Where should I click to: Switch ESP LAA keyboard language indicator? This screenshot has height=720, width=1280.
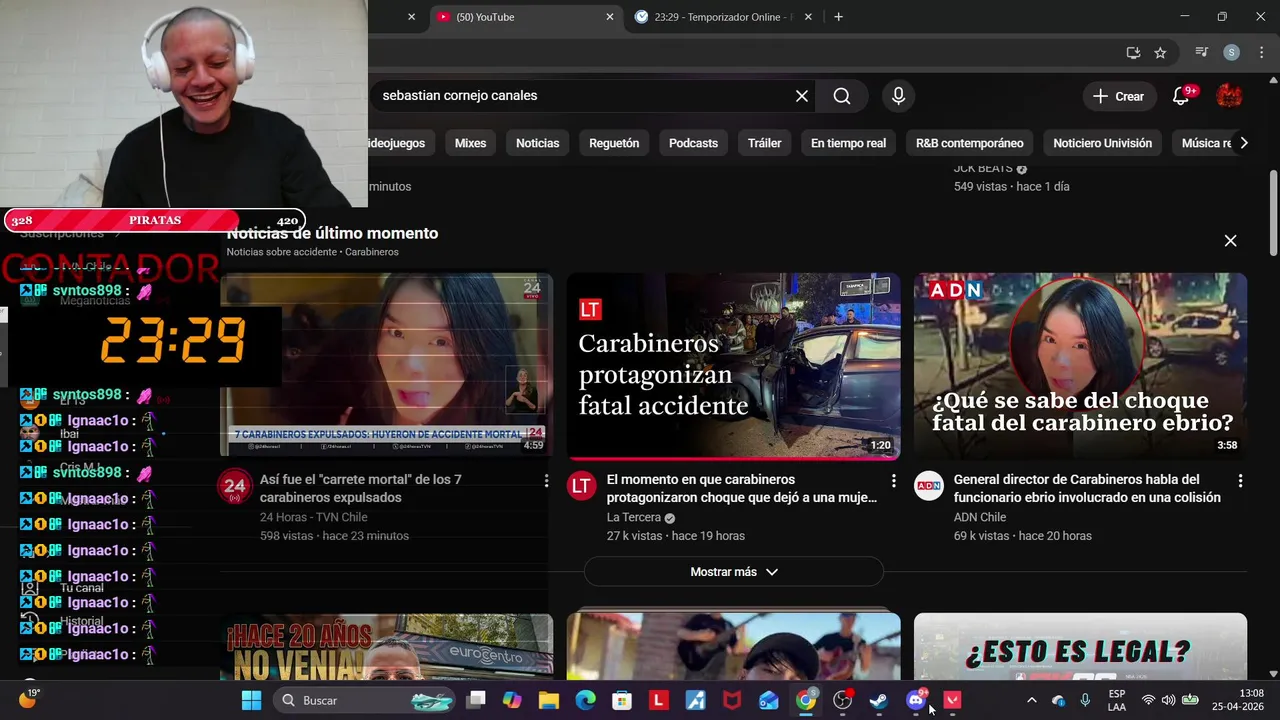tap(1117, 700)
